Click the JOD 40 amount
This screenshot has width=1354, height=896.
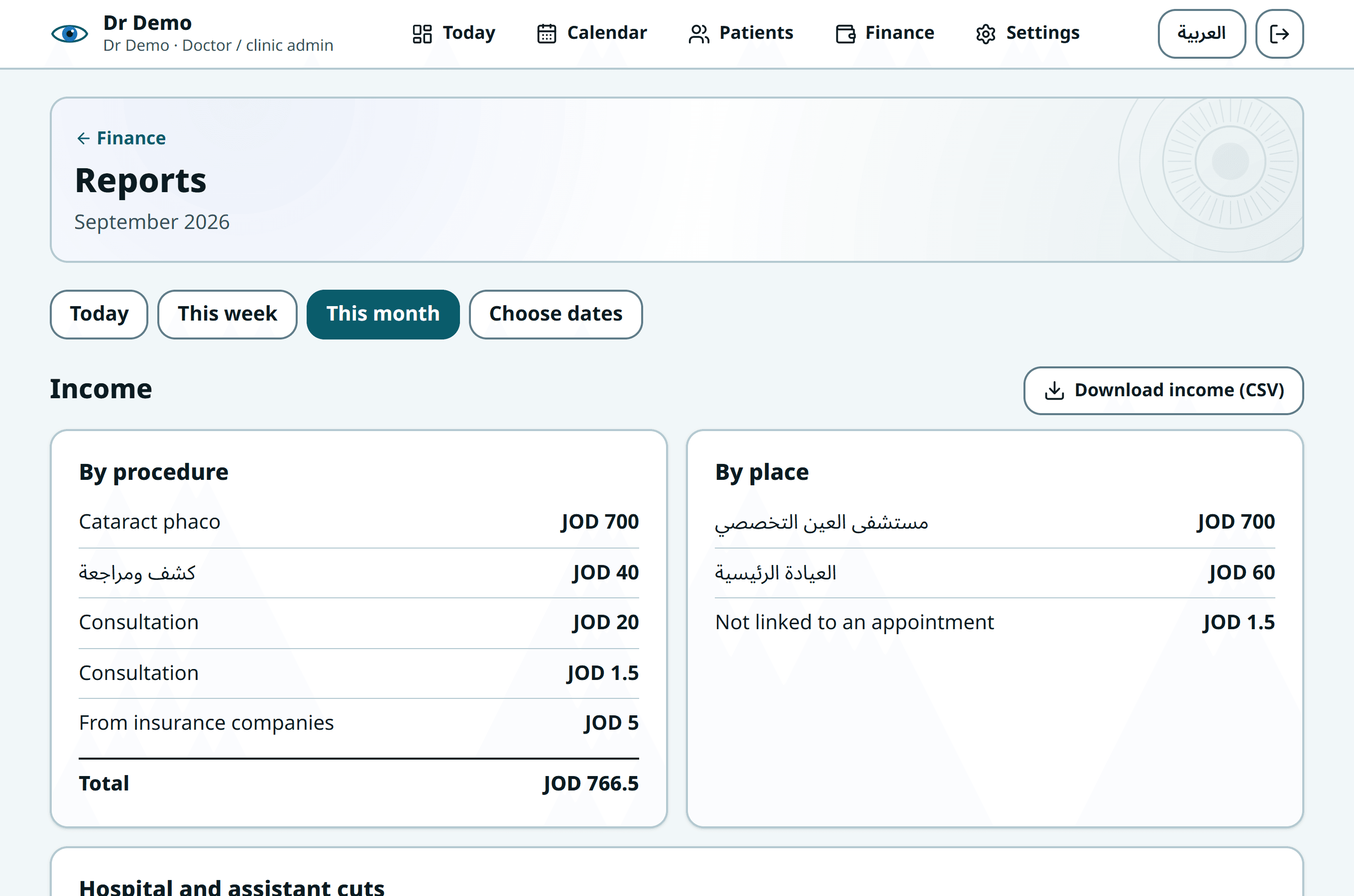[606, 572]
